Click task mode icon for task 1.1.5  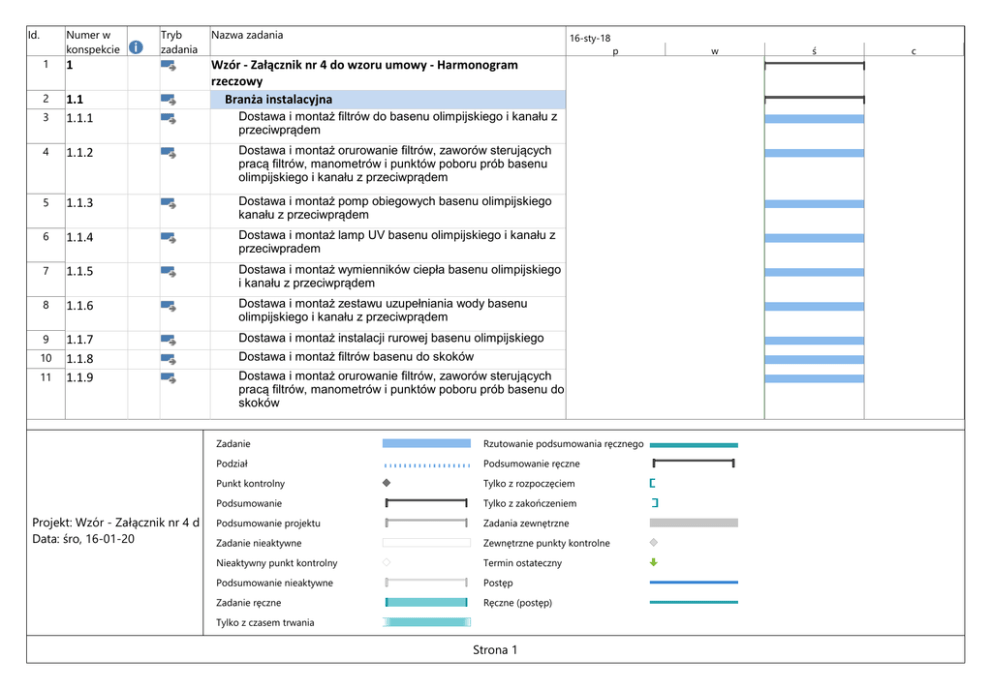click(168, 271)
